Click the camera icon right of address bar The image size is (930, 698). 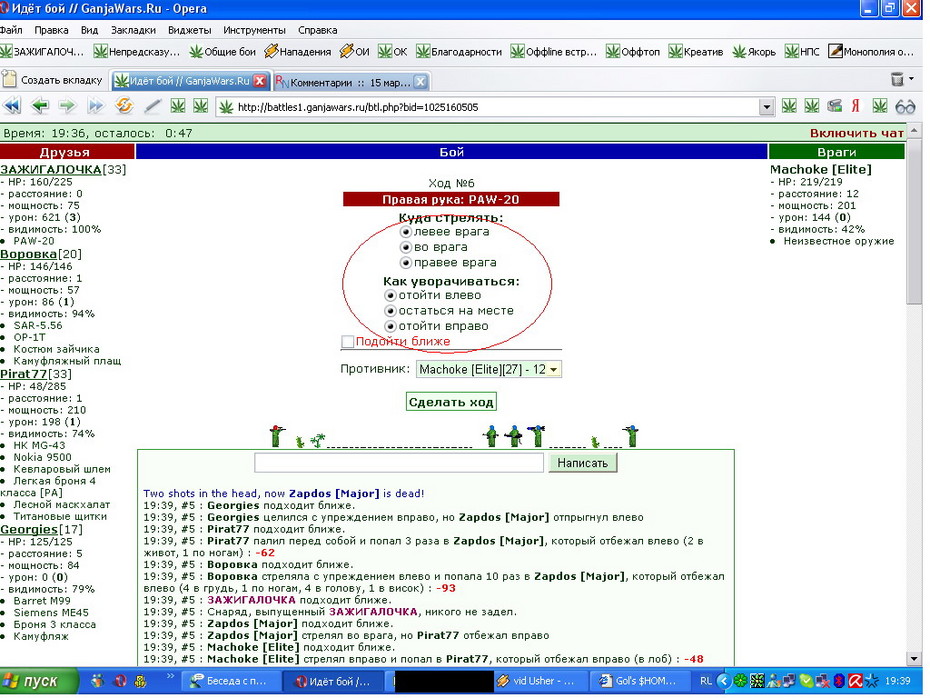coord(835,106)
